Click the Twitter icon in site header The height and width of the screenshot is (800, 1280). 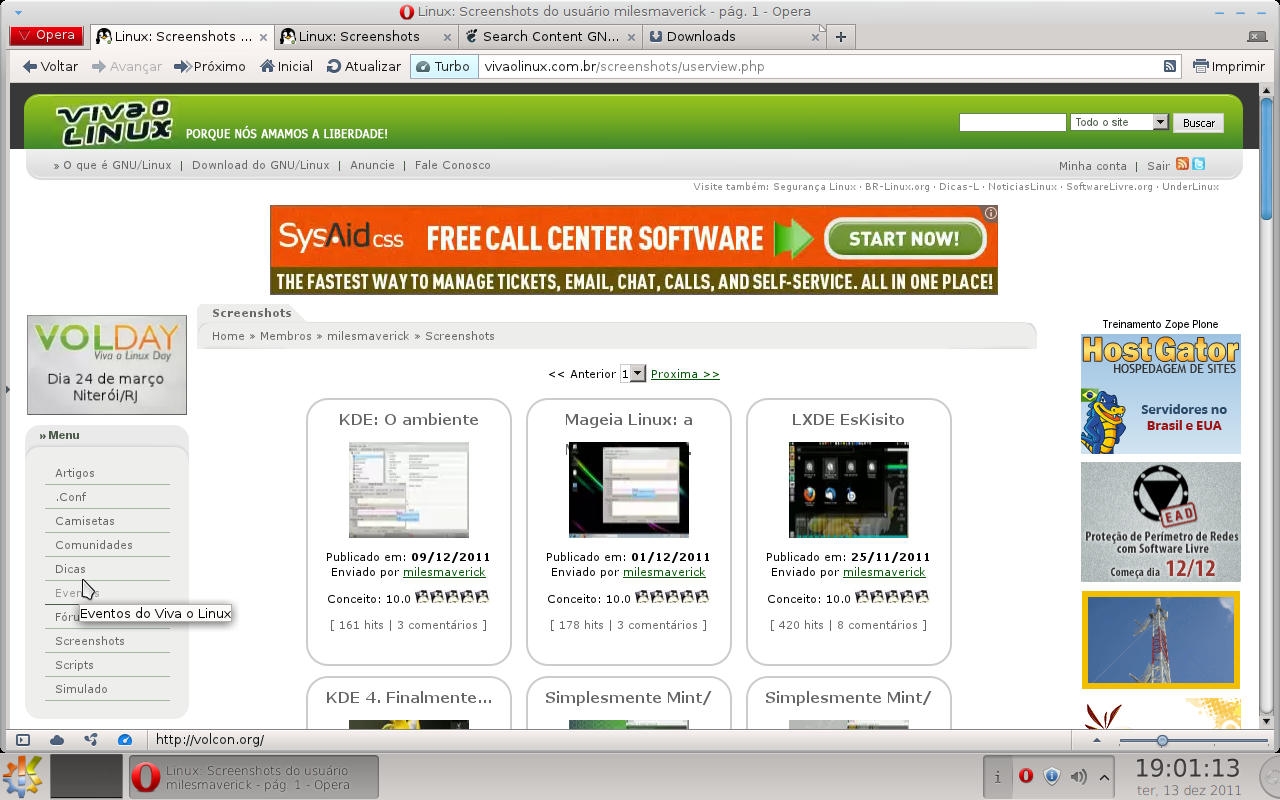[1198, 164]
